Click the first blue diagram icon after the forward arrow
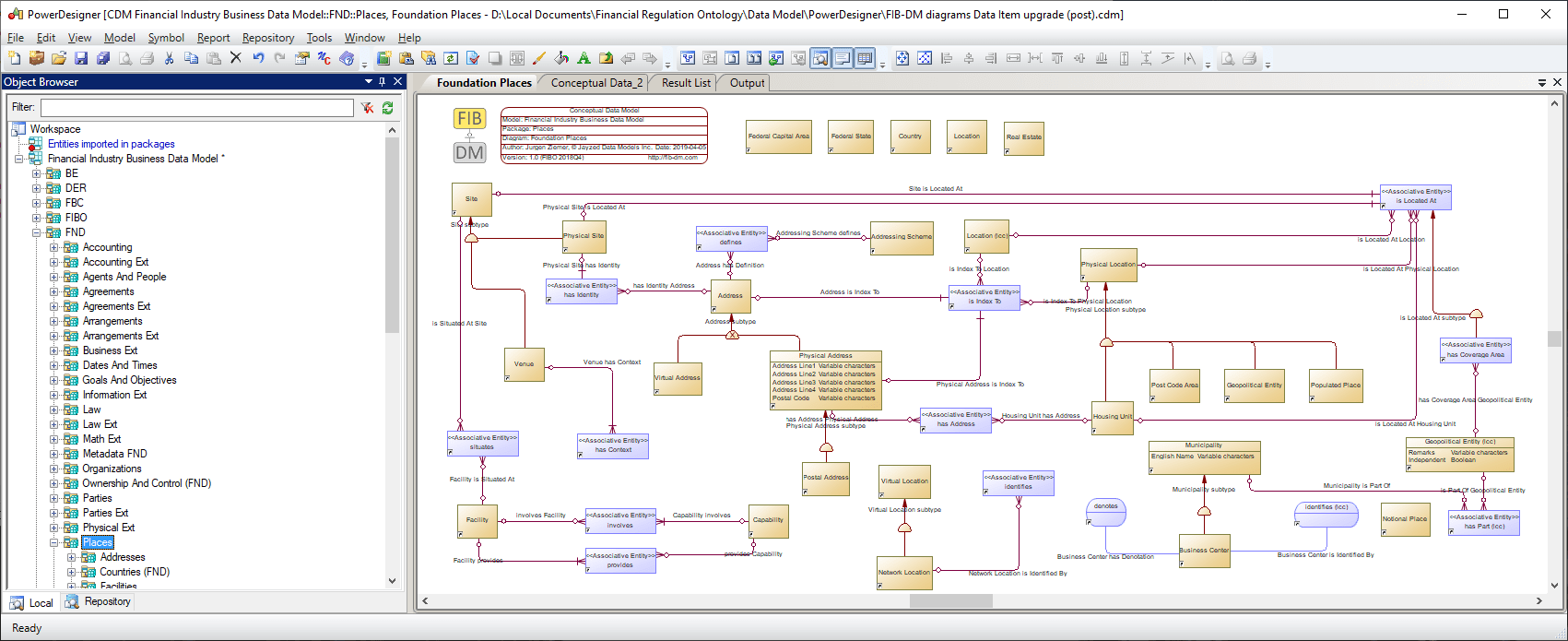 688,58
